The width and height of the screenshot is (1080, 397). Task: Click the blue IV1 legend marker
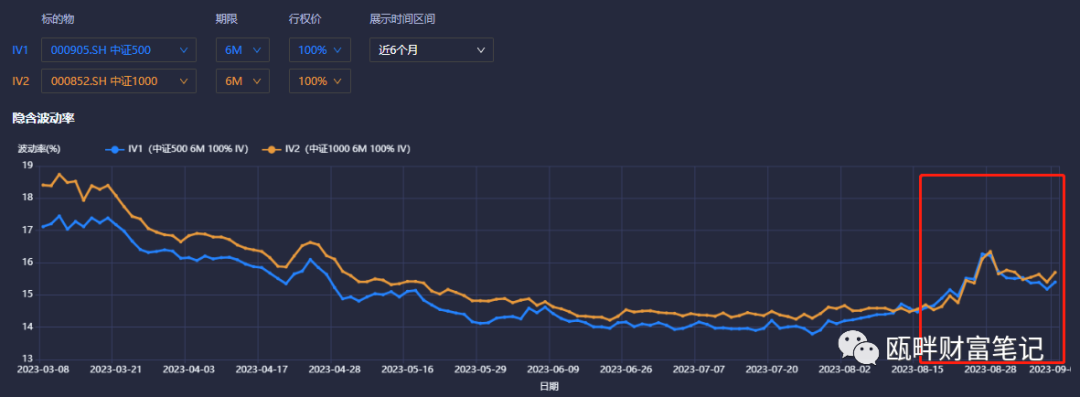click(115, 149)
